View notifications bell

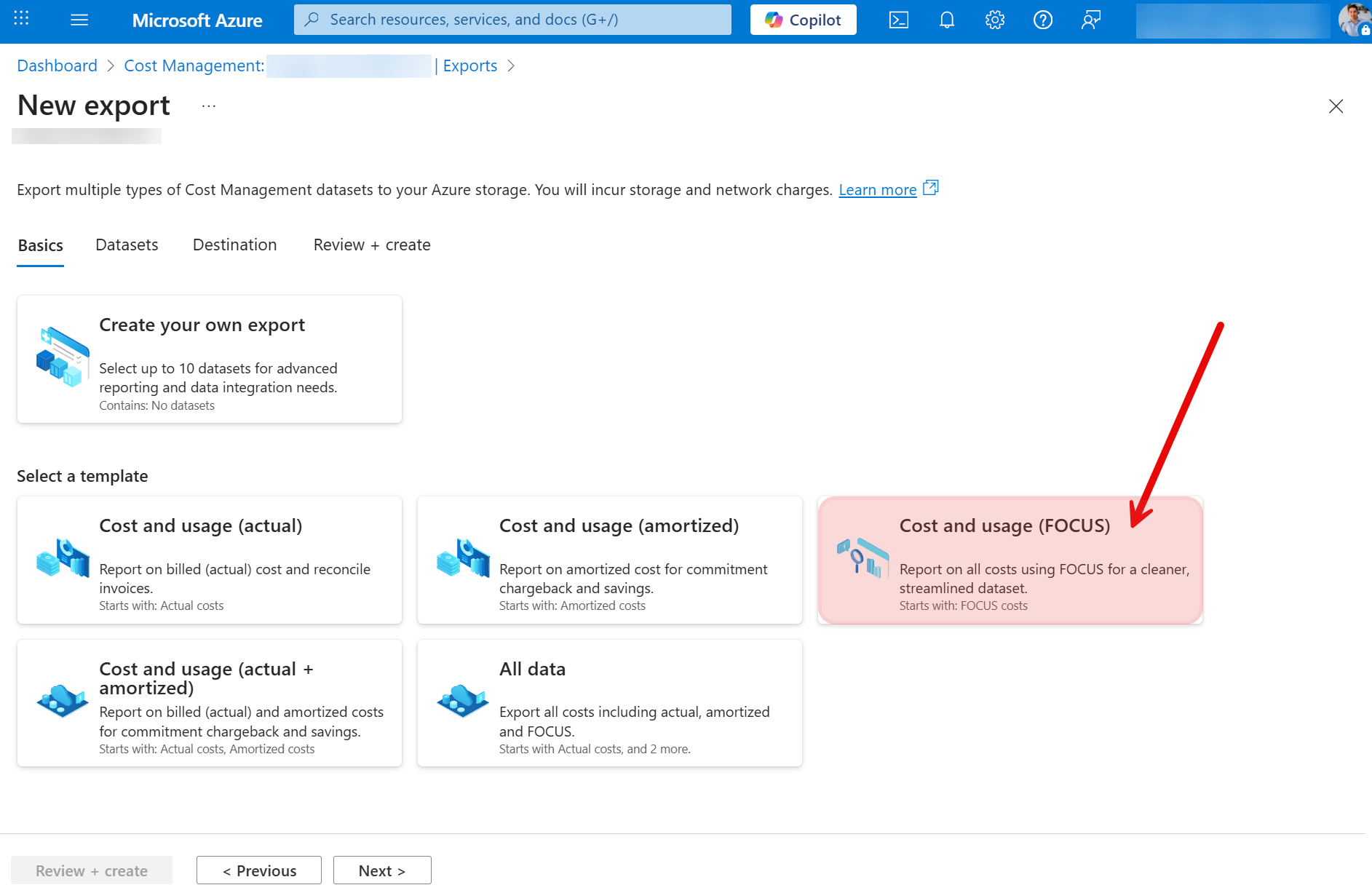[946, 20]
